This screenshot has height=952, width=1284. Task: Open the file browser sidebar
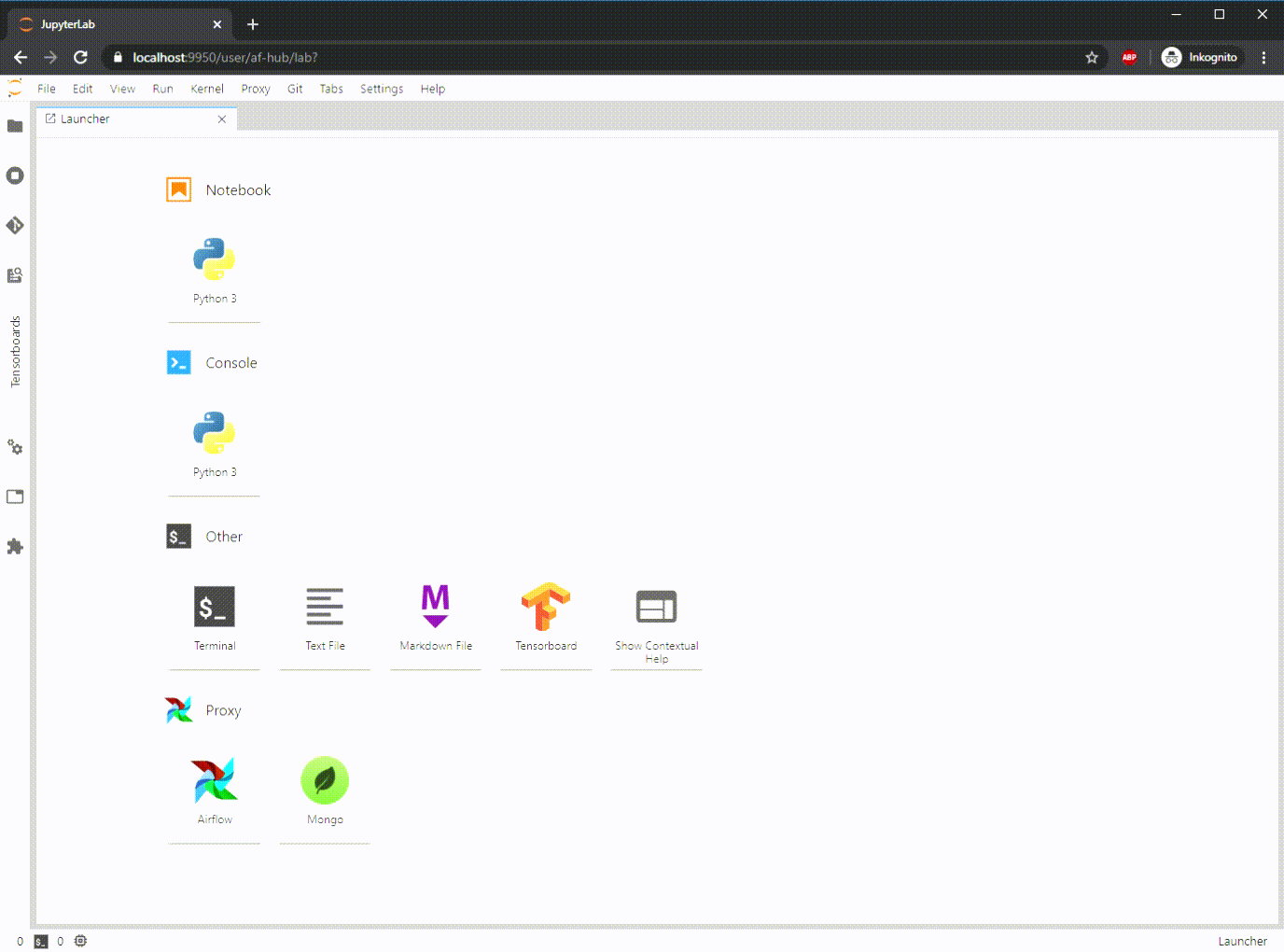click(x=15, y=125)
